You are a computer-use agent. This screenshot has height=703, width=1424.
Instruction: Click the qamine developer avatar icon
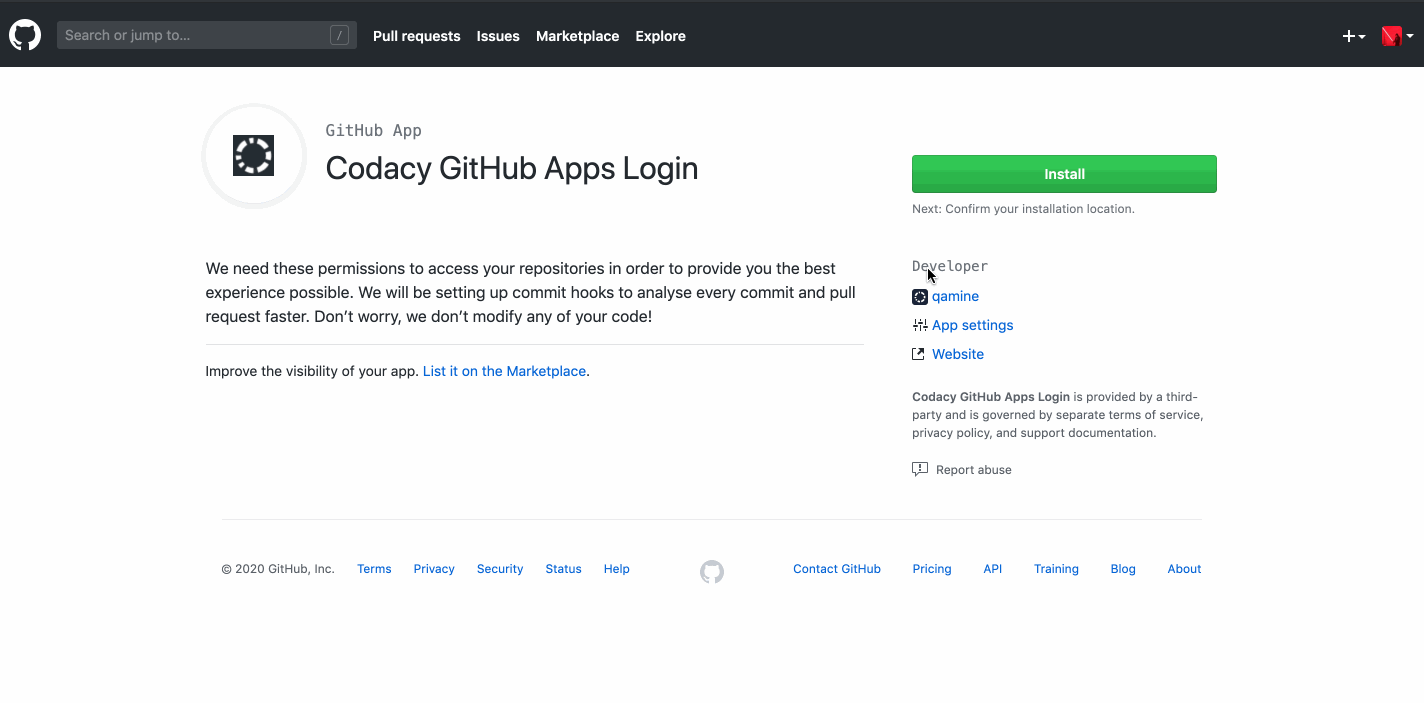coord(918,296)
